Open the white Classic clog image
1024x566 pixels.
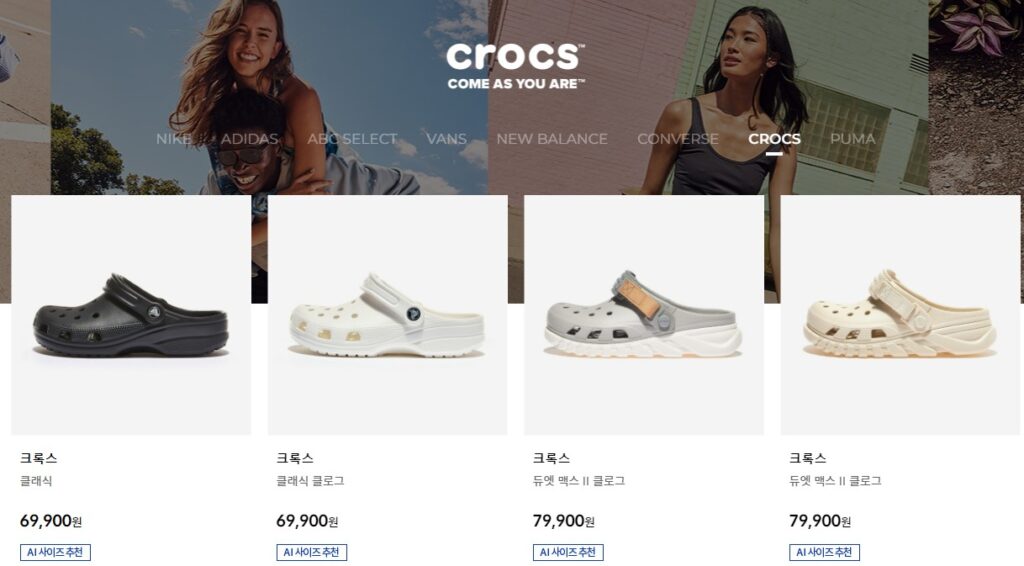pyautogui.click(x=387, y=315)
